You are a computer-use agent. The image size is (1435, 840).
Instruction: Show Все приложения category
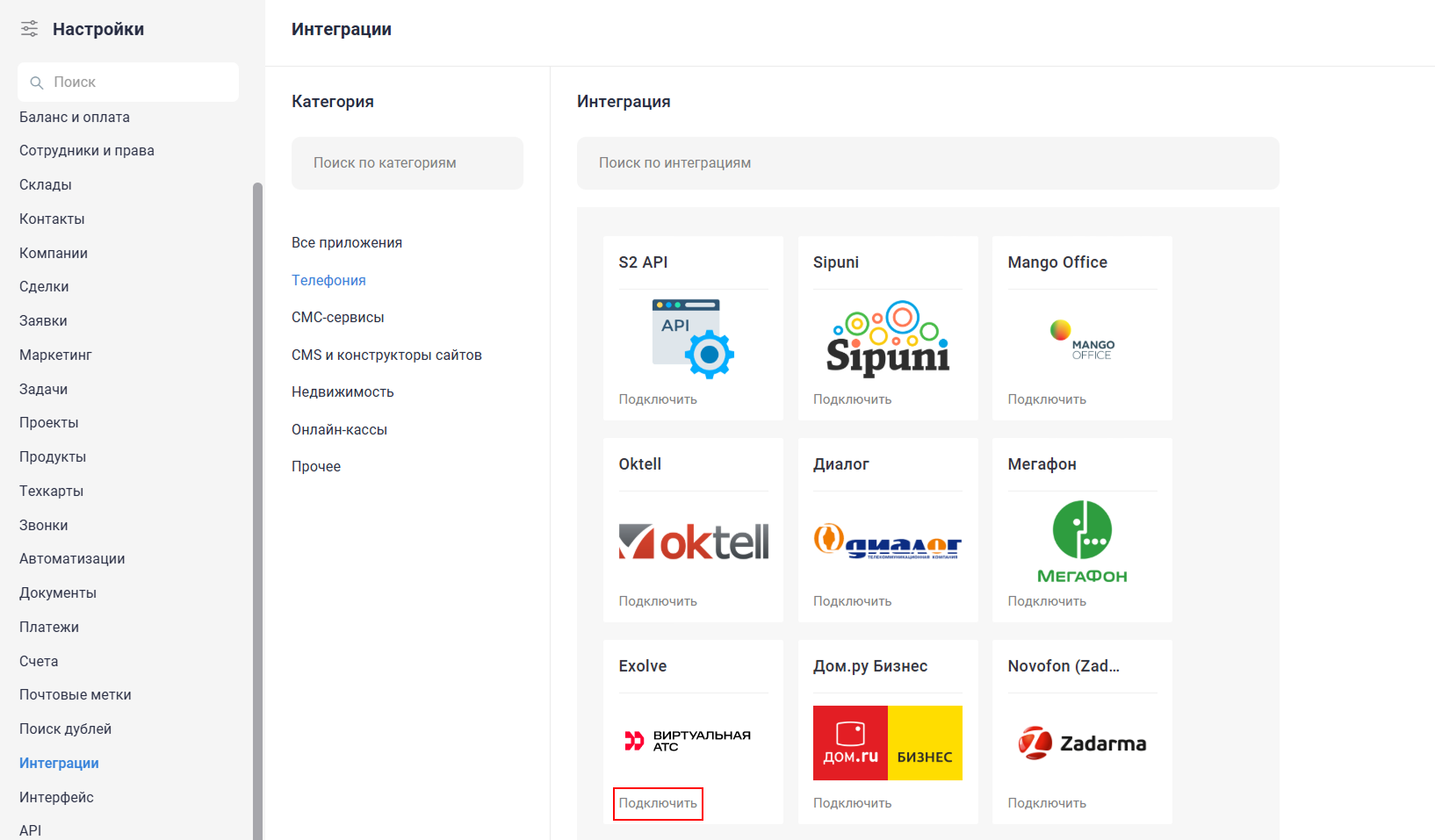point(347,243)
